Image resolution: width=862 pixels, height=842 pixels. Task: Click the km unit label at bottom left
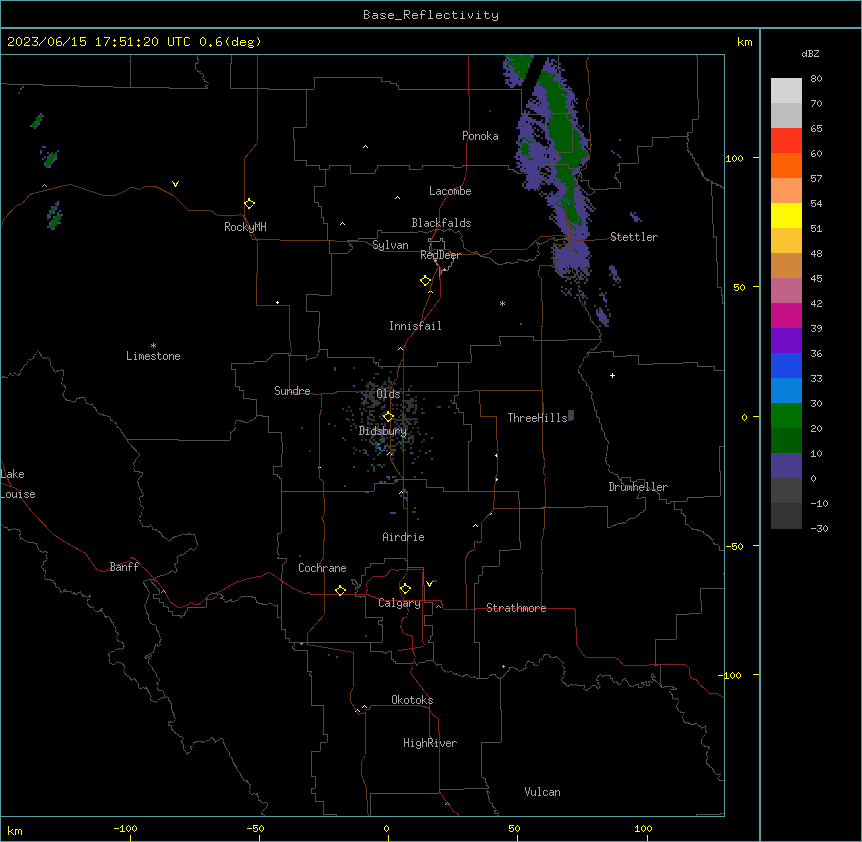pos(15,831)
